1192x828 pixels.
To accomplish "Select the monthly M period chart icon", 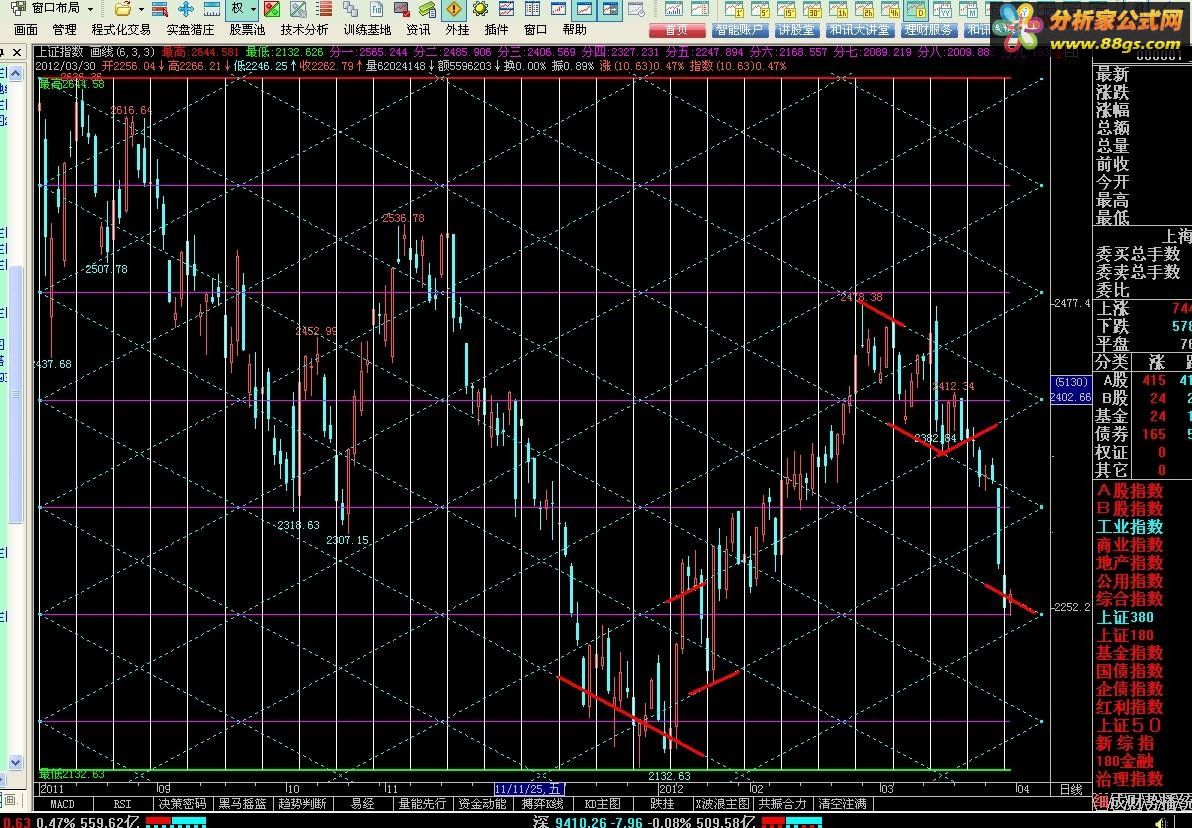I will pyautogui.click(x=968, y=9).
